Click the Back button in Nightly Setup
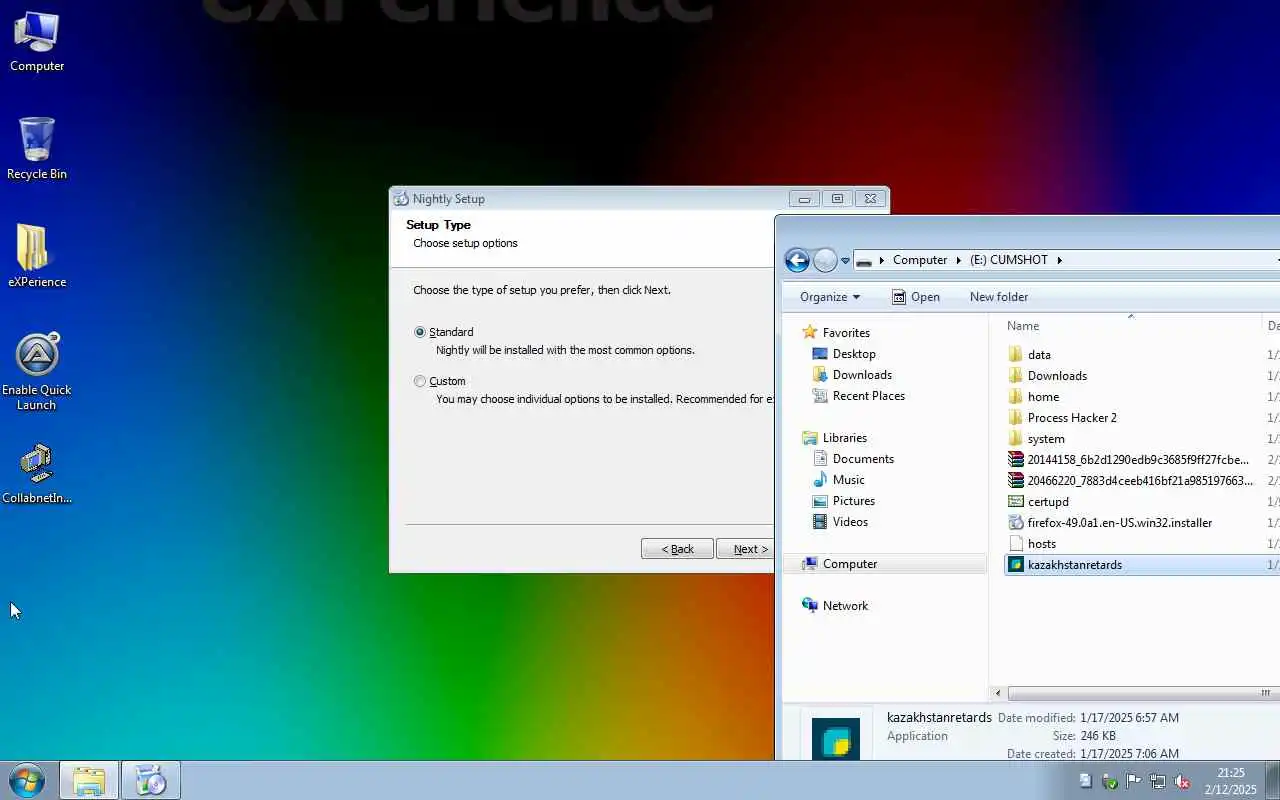 click(677, 549)
